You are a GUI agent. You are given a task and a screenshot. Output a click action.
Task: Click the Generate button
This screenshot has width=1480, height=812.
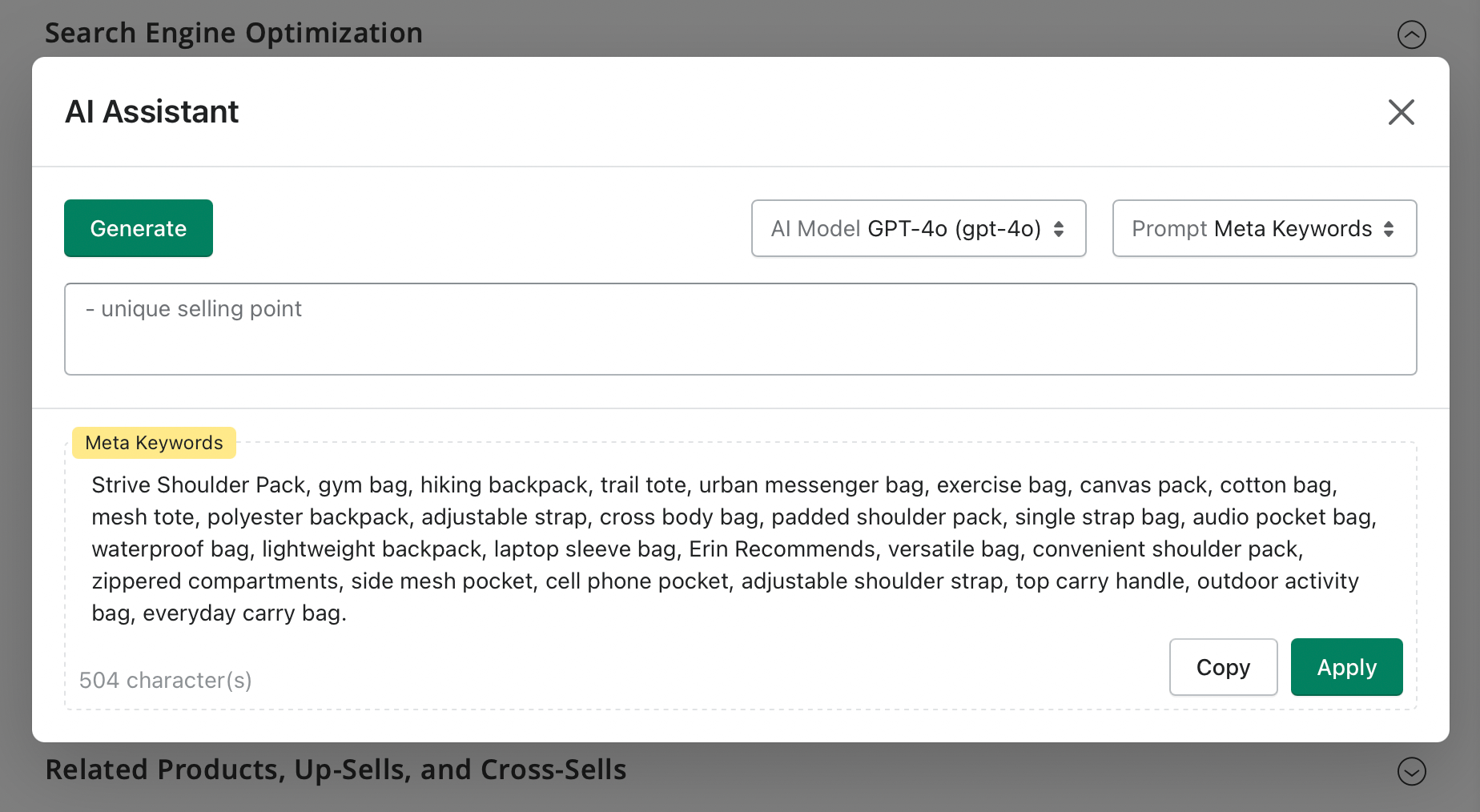pos(139,228)
